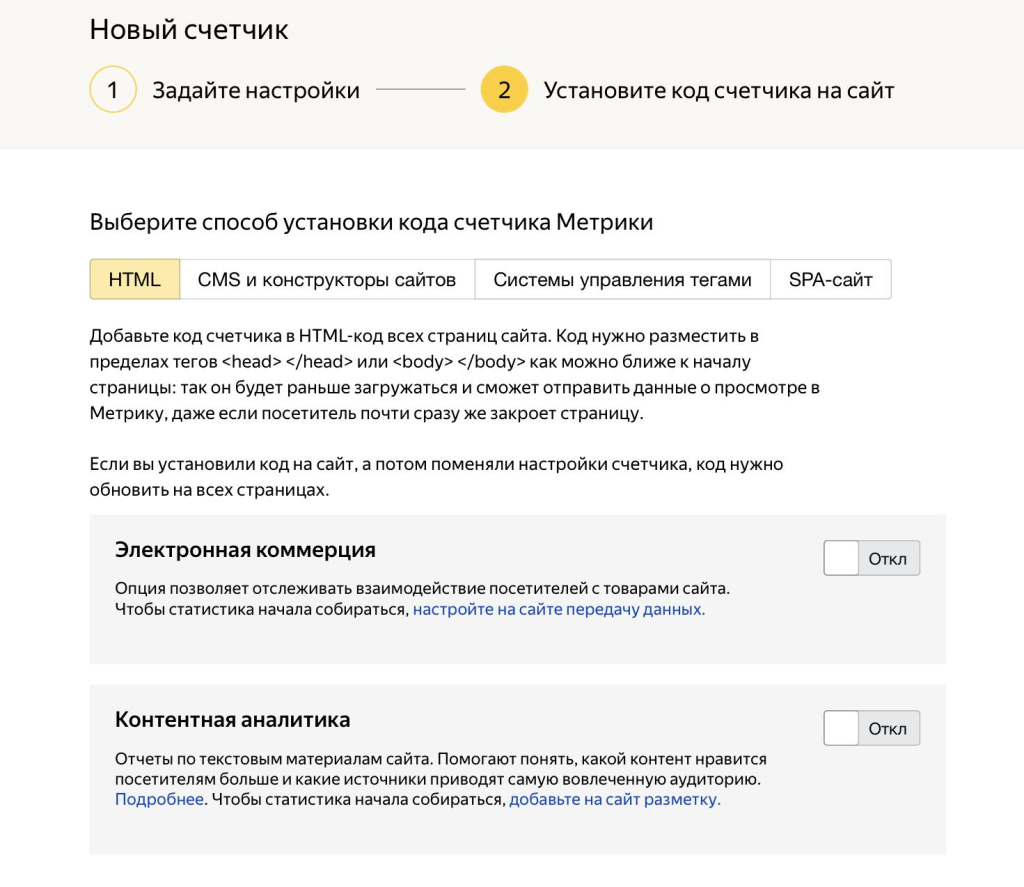Select the 'Установите код счетчика на сайт' step

tap(718, 91)
